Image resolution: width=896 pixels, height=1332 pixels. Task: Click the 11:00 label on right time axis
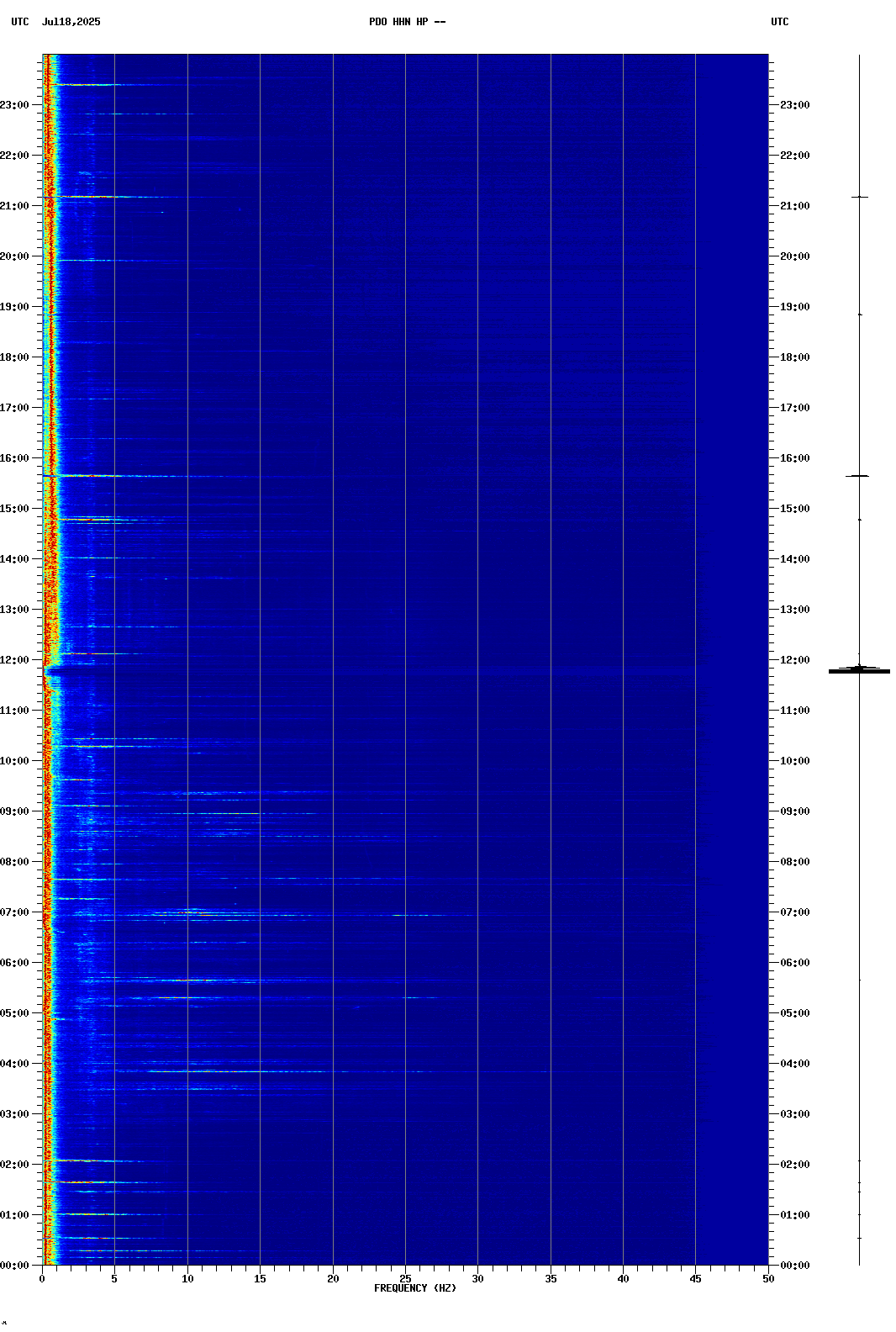click(x=795, y=711)
